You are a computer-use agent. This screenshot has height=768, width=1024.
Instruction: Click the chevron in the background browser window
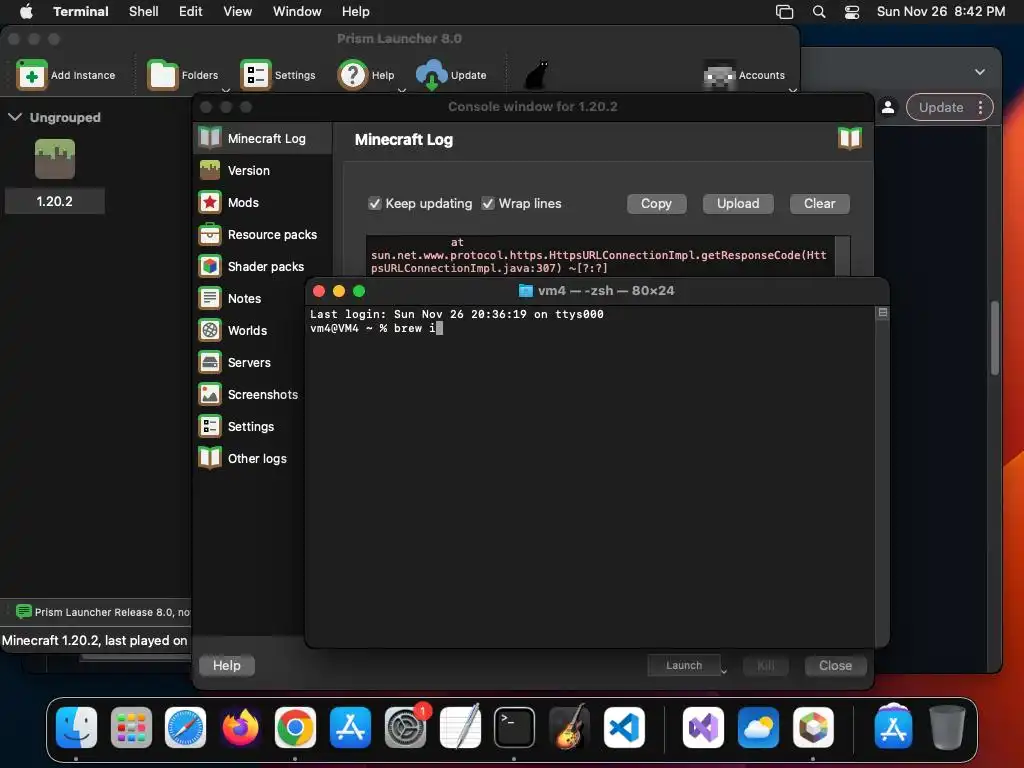pyautogui.click(x=980, y=72)
